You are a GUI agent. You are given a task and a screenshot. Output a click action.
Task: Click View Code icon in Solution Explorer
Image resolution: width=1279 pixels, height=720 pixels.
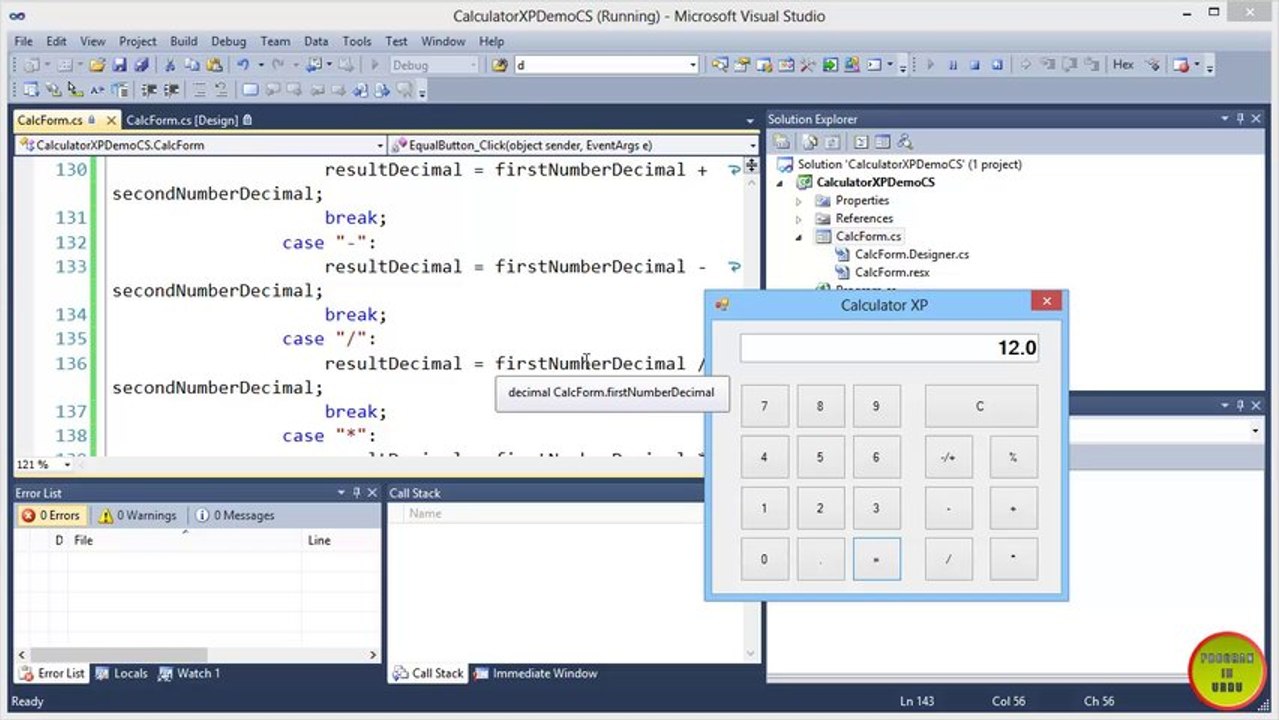[x=861, y=142]
